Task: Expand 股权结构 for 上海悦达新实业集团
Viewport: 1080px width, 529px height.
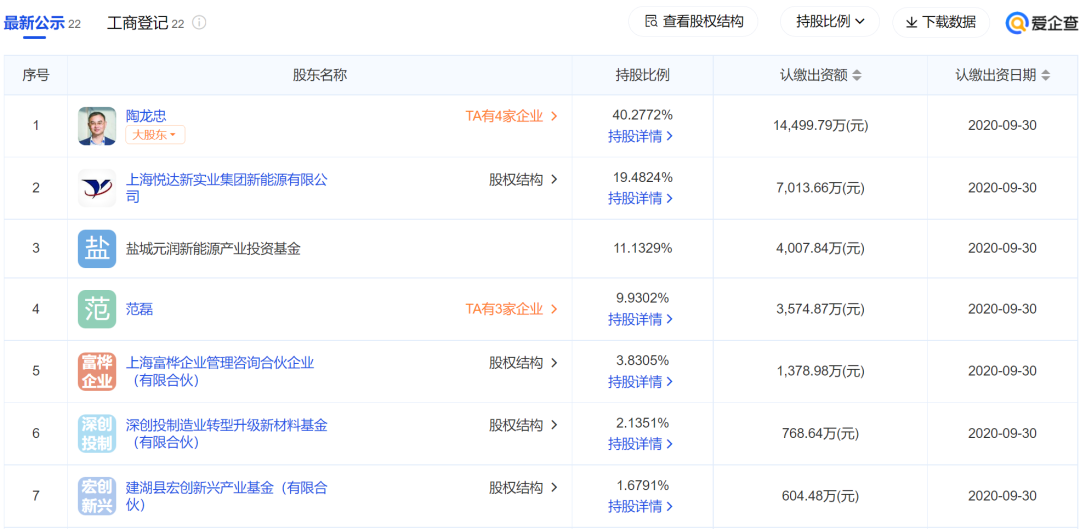Action: click(523, 180)
